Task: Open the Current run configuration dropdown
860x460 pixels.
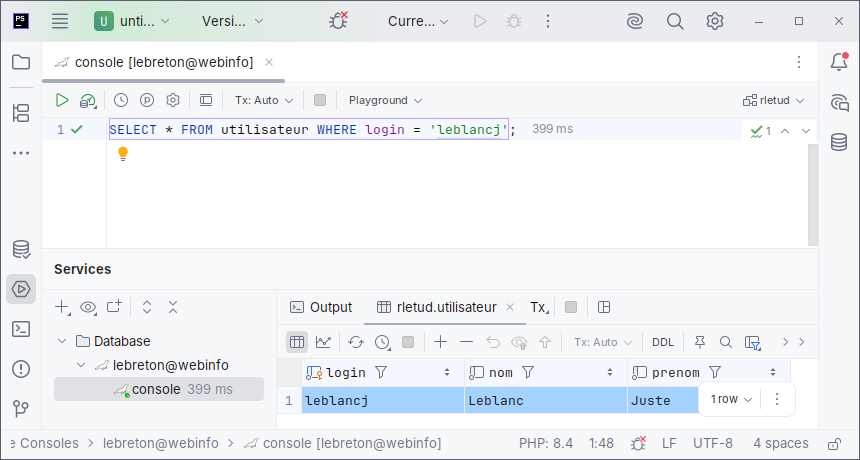Action: [x=418, y=21]
